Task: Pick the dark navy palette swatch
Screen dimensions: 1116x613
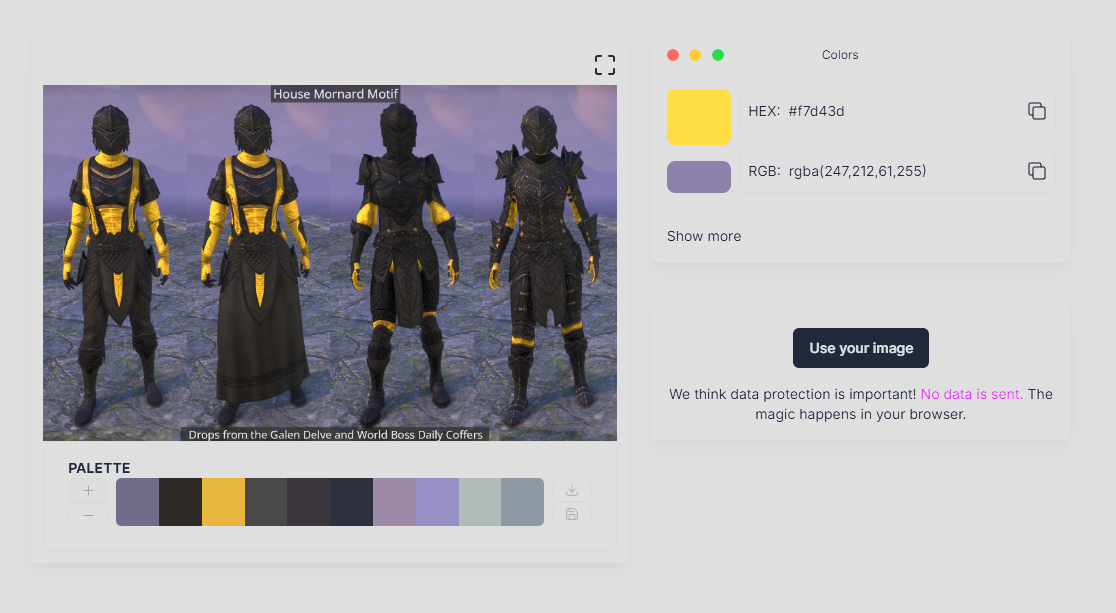Action: tap(352, 502)
